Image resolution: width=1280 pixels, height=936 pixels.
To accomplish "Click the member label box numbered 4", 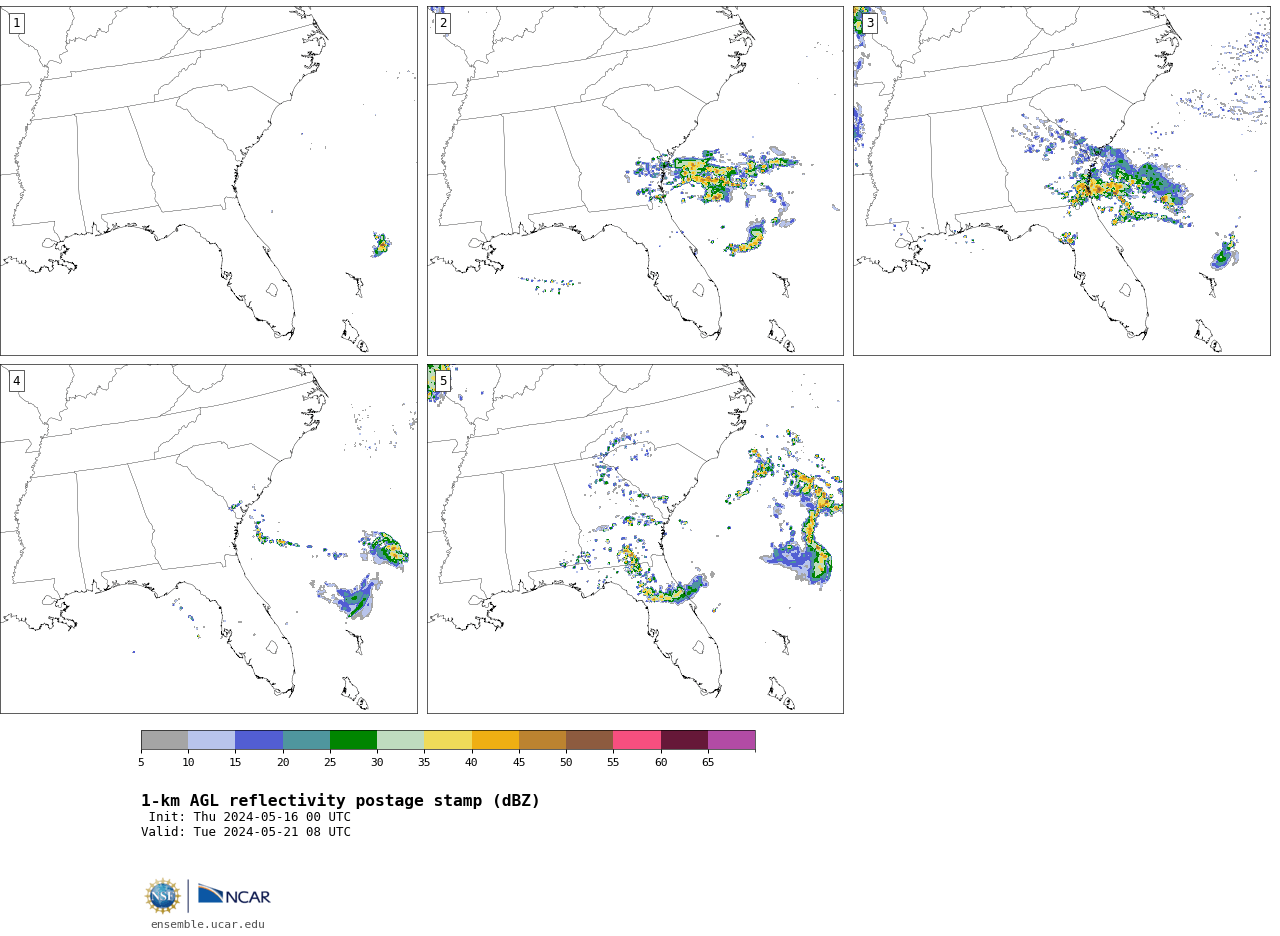I will click(x=16, y=381).
